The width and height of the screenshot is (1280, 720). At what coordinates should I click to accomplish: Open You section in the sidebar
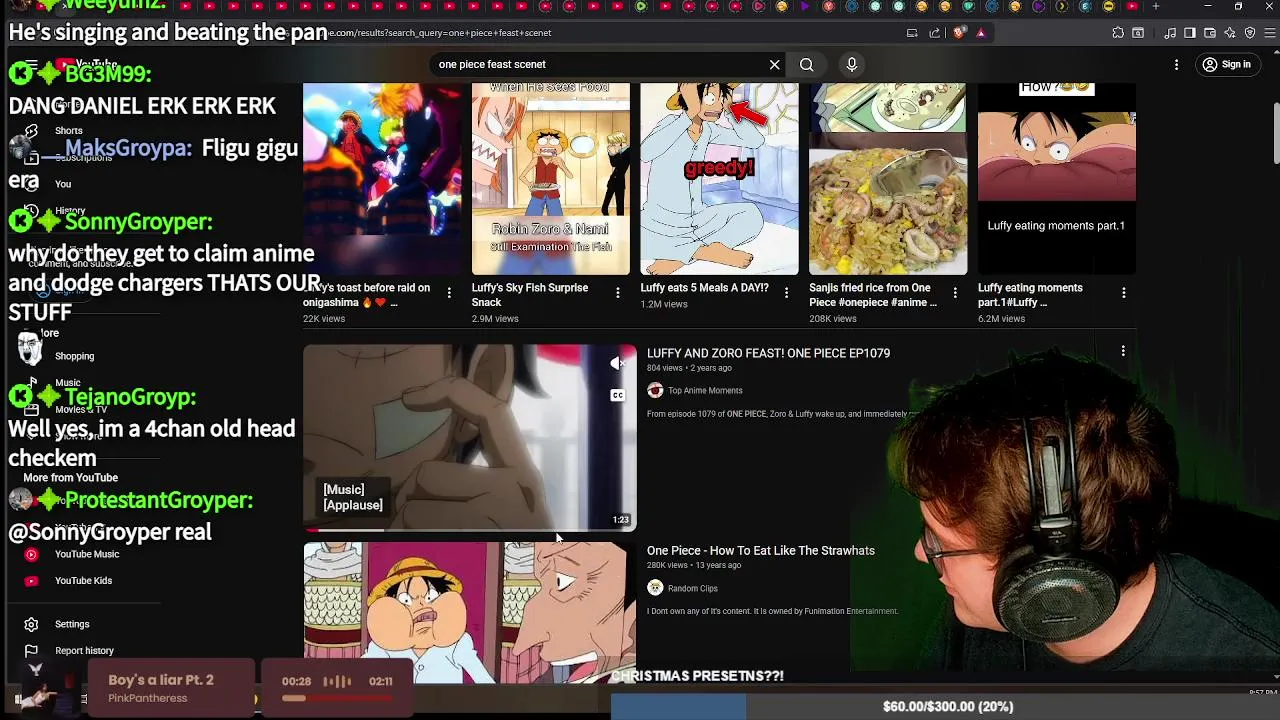click(x=63, y=184)
